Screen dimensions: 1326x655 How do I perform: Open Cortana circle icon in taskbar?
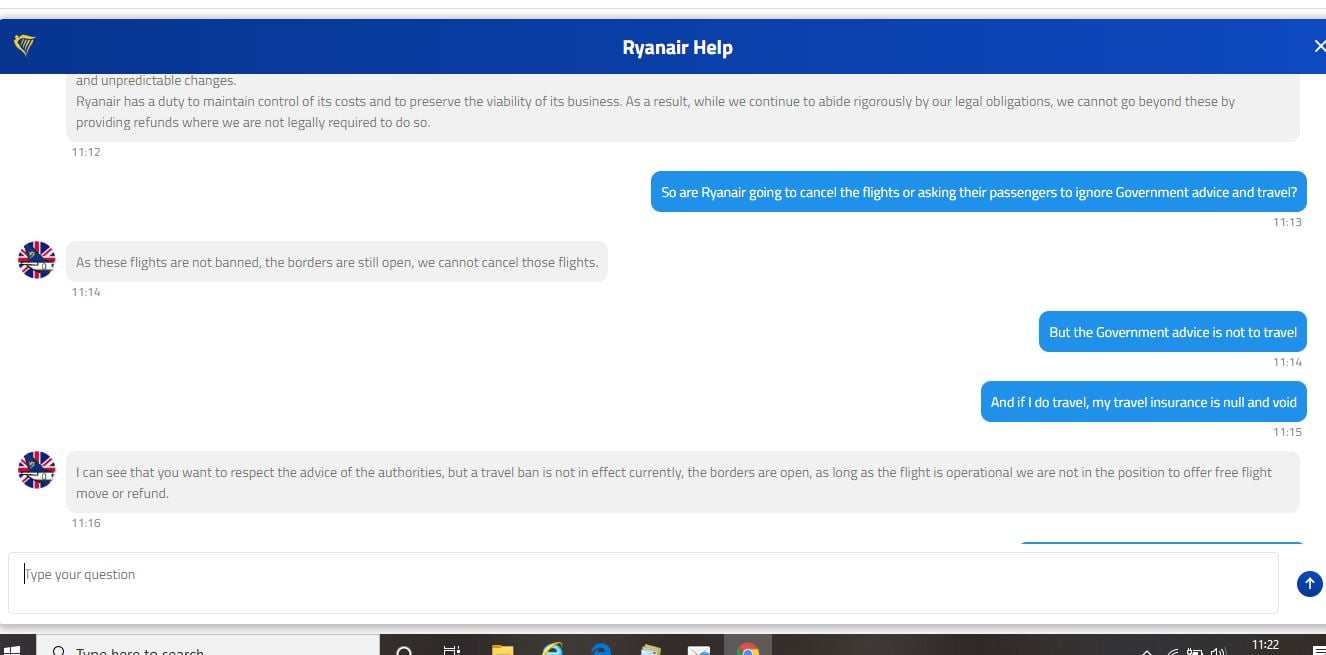coord(404,650)
